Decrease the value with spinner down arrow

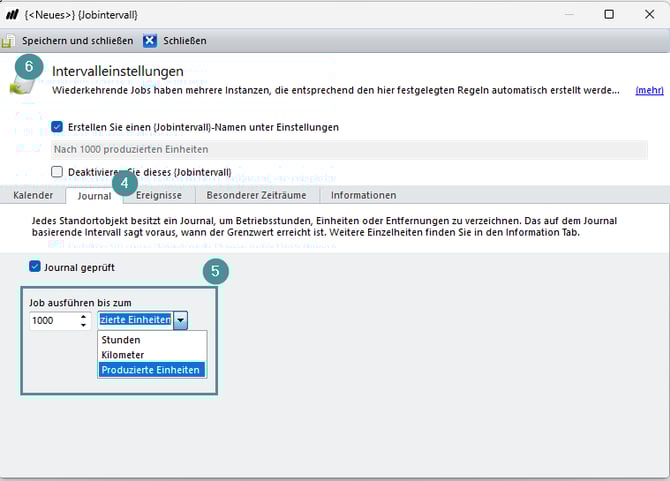click(83, 325)
